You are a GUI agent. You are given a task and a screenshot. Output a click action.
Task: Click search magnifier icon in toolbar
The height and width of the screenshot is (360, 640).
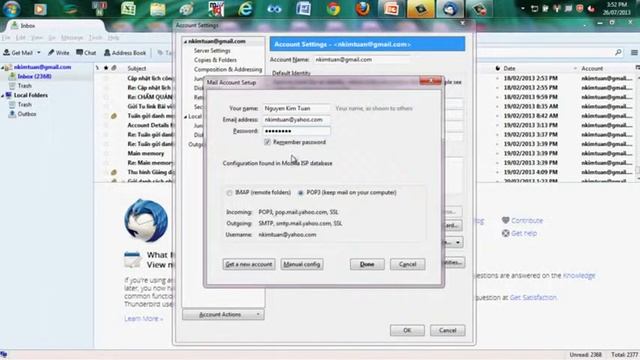618,52
